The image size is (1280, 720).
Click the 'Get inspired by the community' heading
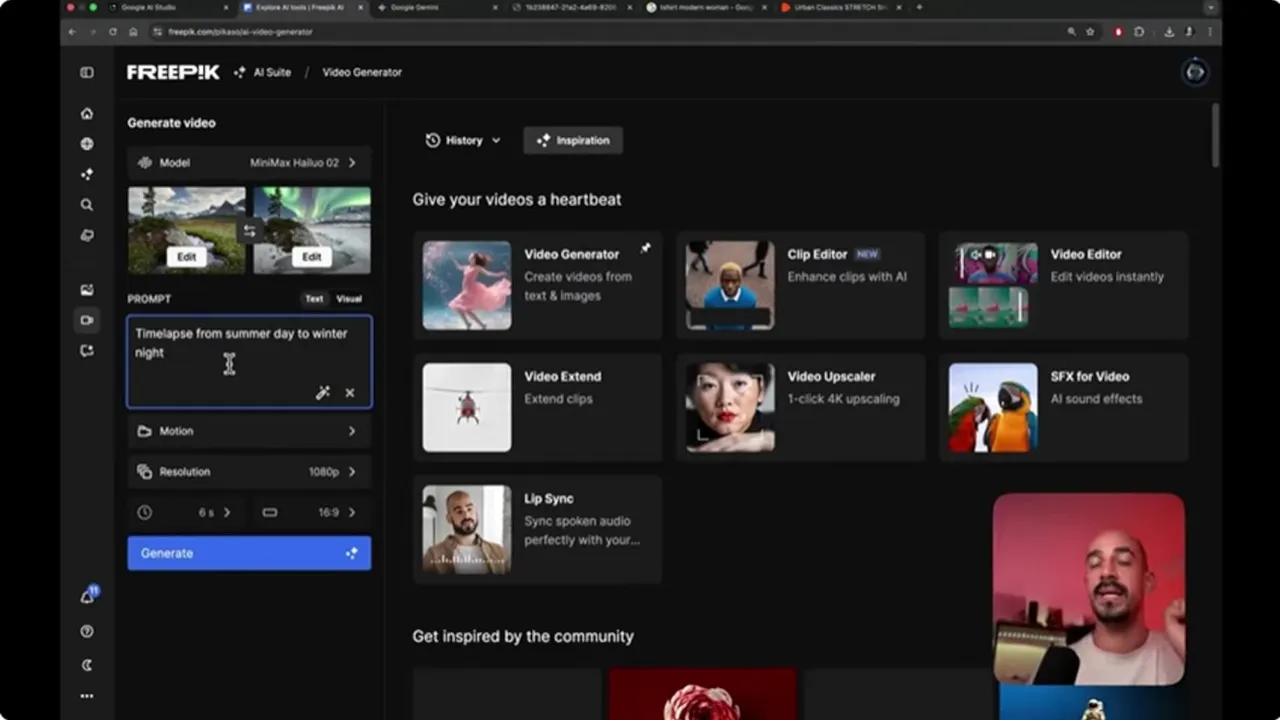pyautogui.click(x=523, y=636)
